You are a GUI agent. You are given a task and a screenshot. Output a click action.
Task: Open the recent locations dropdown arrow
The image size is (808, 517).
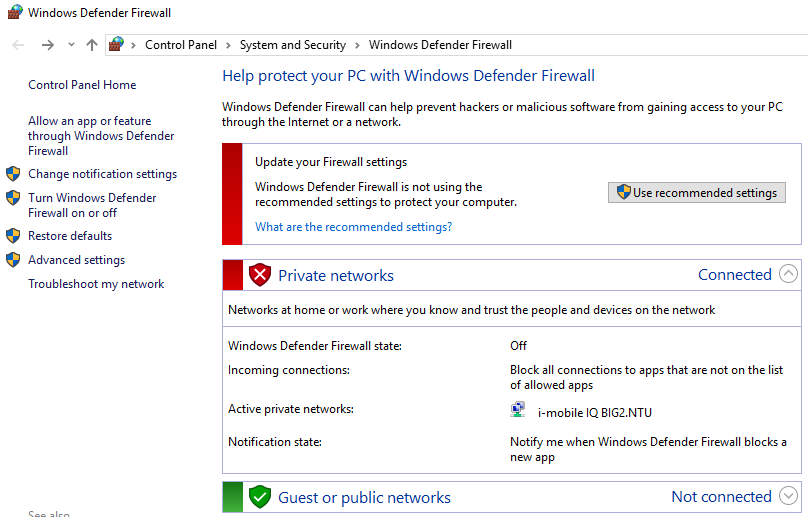tap(71, 45)
